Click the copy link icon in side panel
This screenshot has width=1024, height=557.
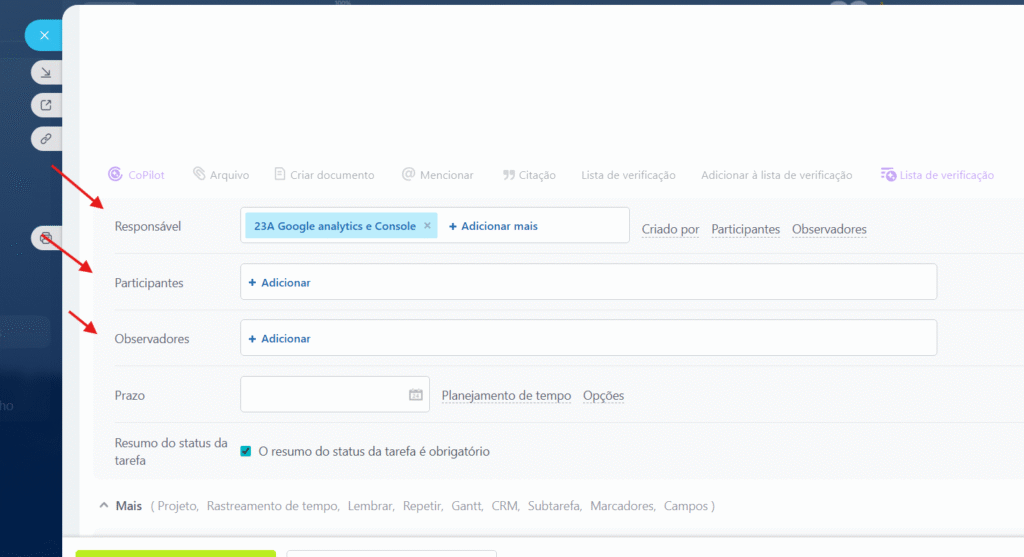click(45, 138)
